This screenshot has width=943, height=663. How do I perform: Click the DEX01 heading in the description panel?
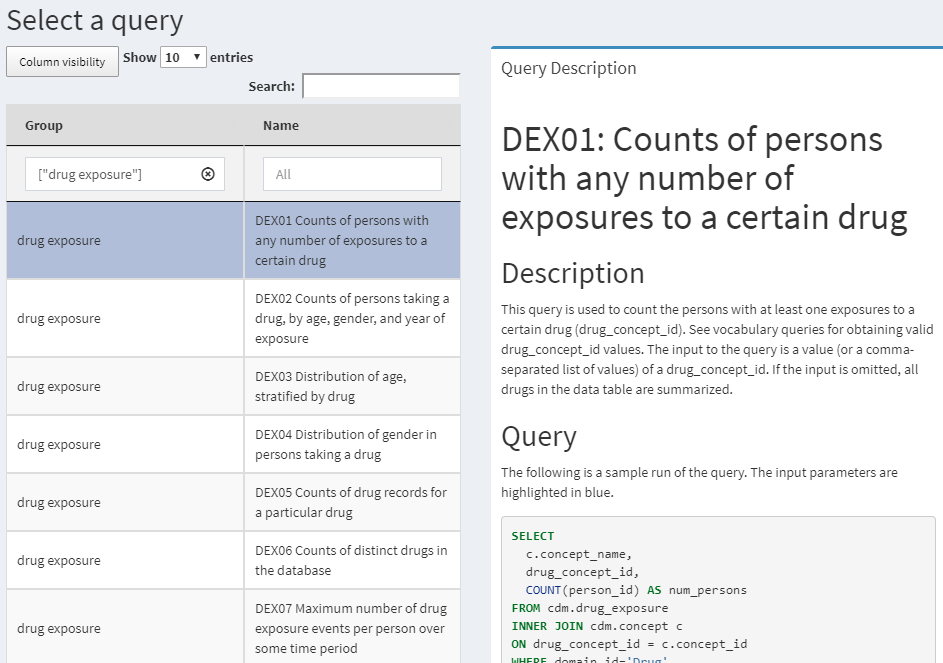click(x=704, y=178)
